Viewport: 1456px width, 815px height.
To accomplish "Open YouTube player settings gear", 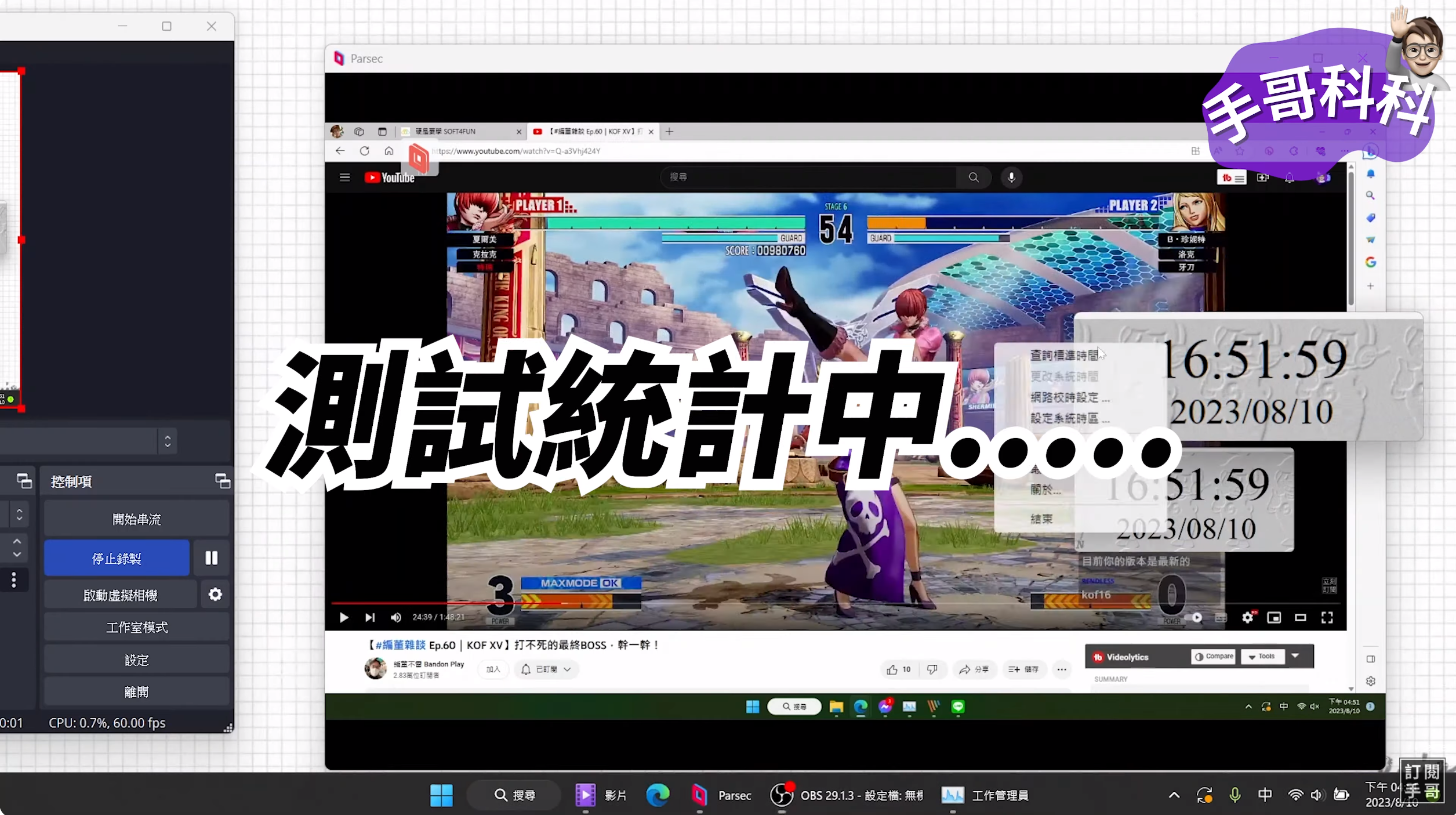I will pos(1247,617).
